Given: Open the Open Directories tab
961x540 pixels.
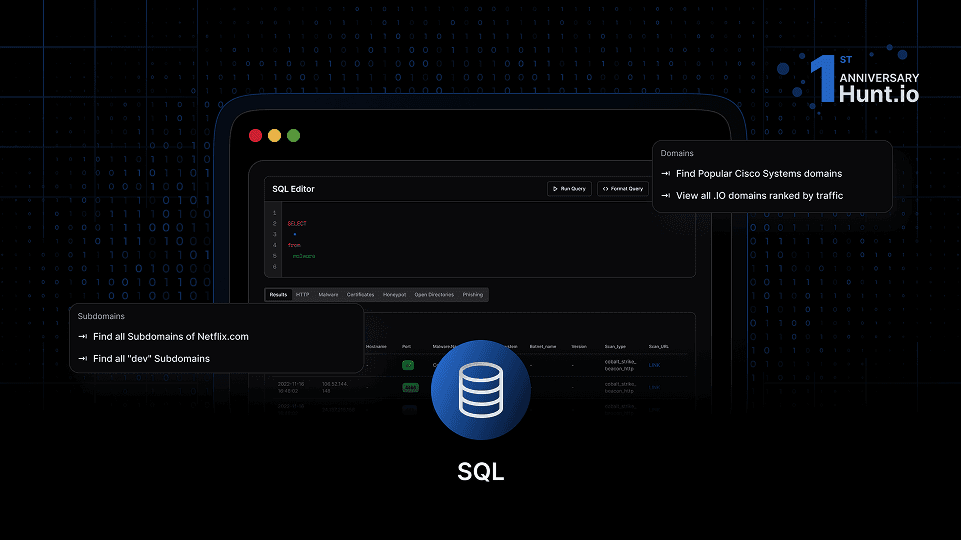Looking at the screenshot, I should [434, 295].
